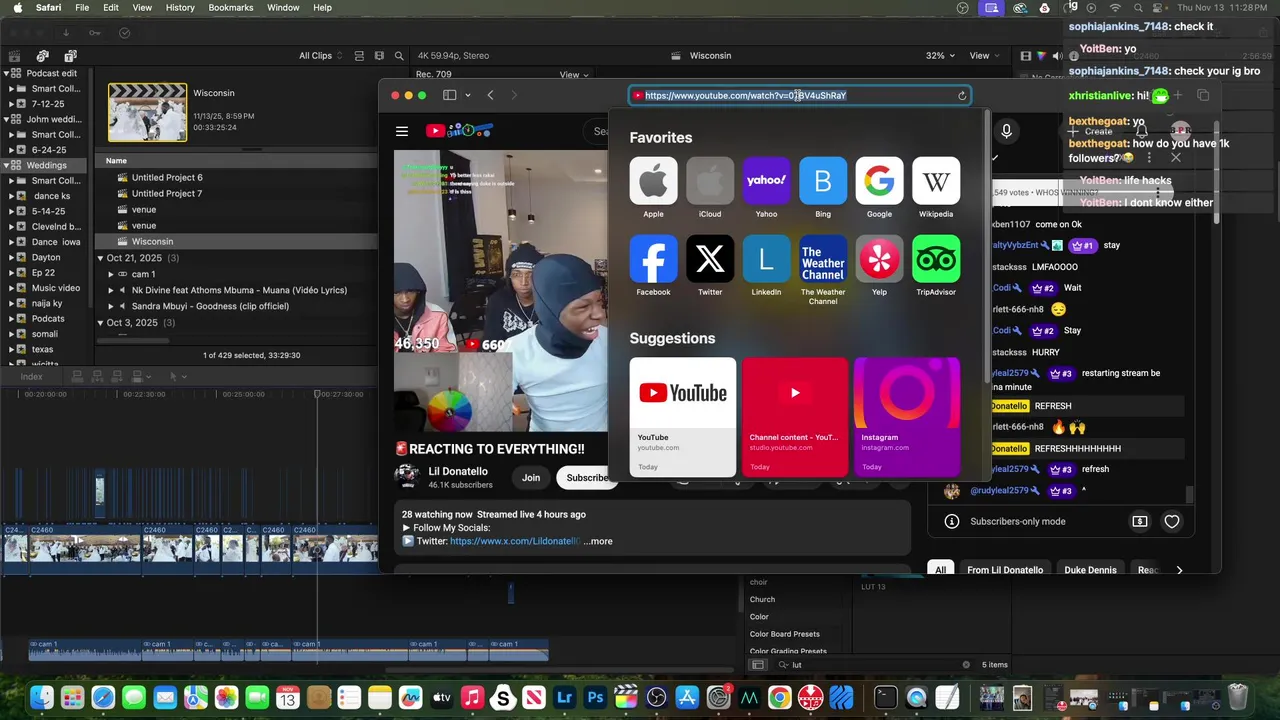Image resolution: width=1280 pixels, height=720 pixels.
Task: Open Photos and Audio sidebar in Final Cut
Action: pos(42,56)
